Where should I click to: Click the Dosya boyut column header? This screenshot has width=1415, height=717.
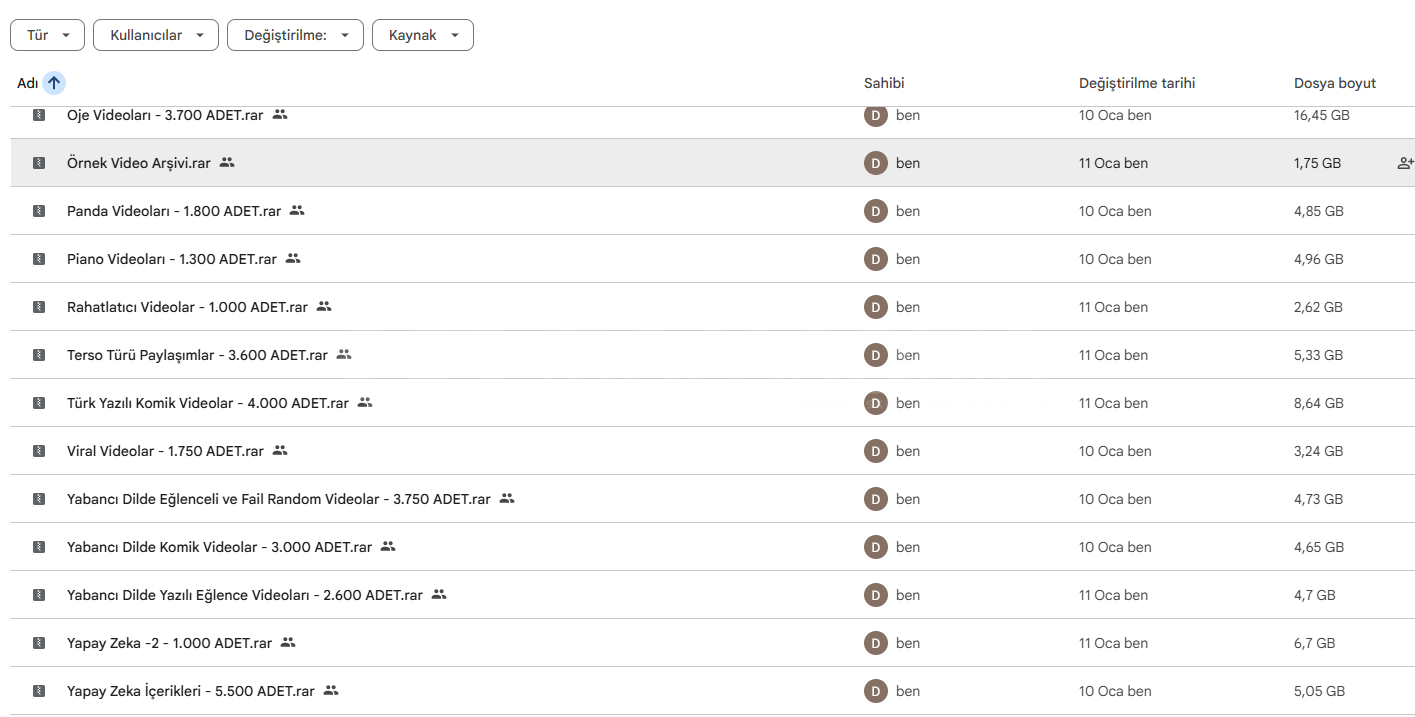(1334, 83)
